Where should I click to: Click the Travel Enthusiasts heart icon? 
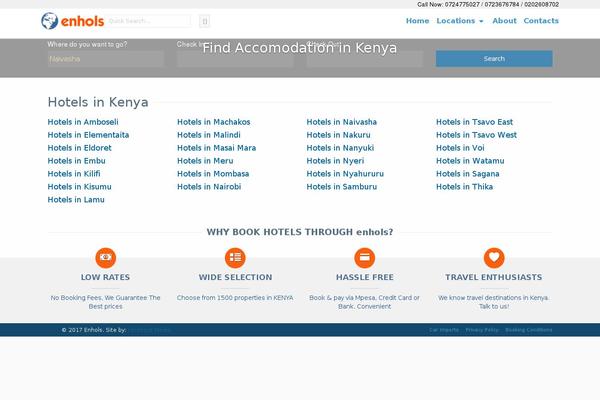pyautogui.click(x=494, y=258)
